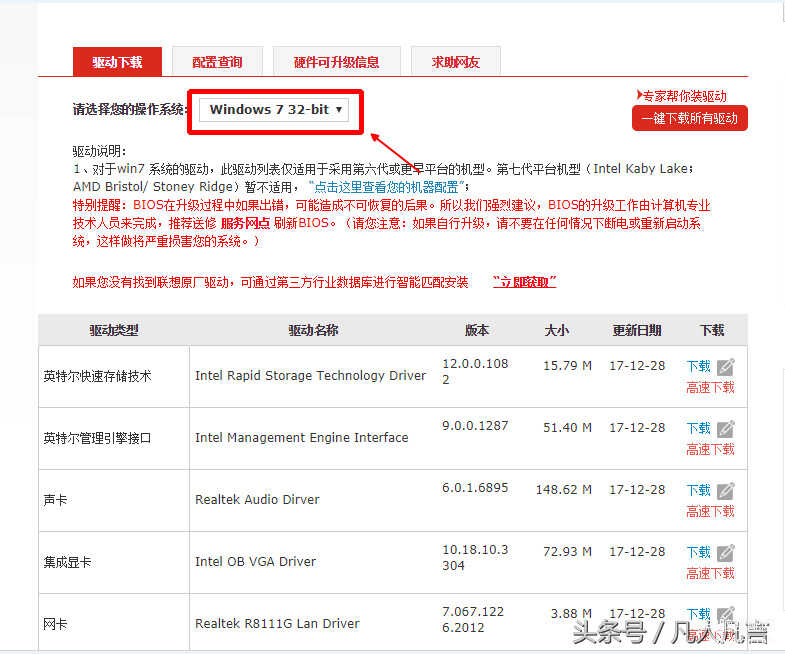Use 高速下载 for Realtek Audio Dirver

(x=710, y=511)
